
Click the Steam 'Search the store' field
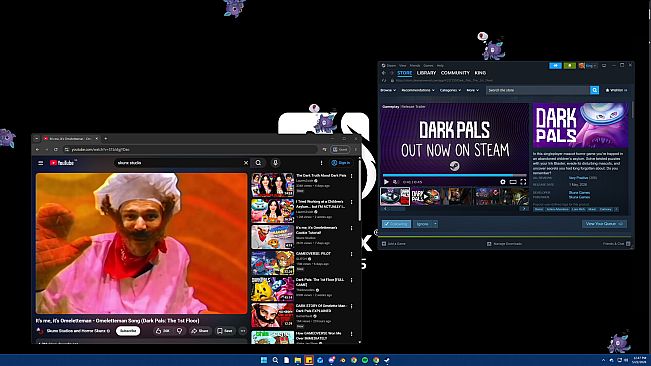(538, 90)
